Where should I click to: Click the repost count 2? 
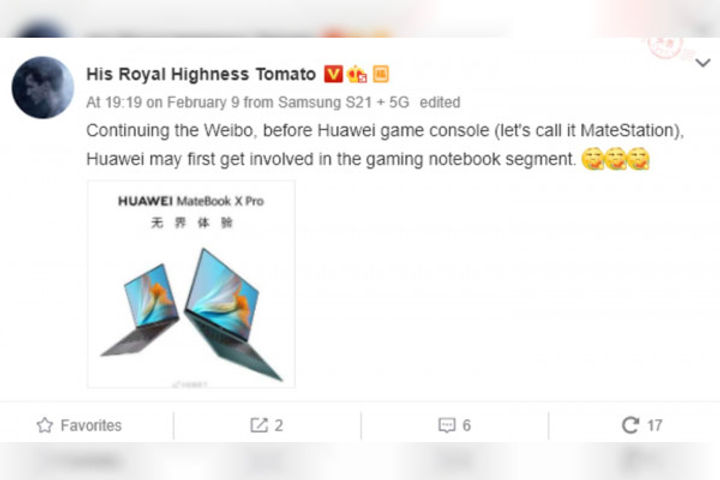[279, 425]
